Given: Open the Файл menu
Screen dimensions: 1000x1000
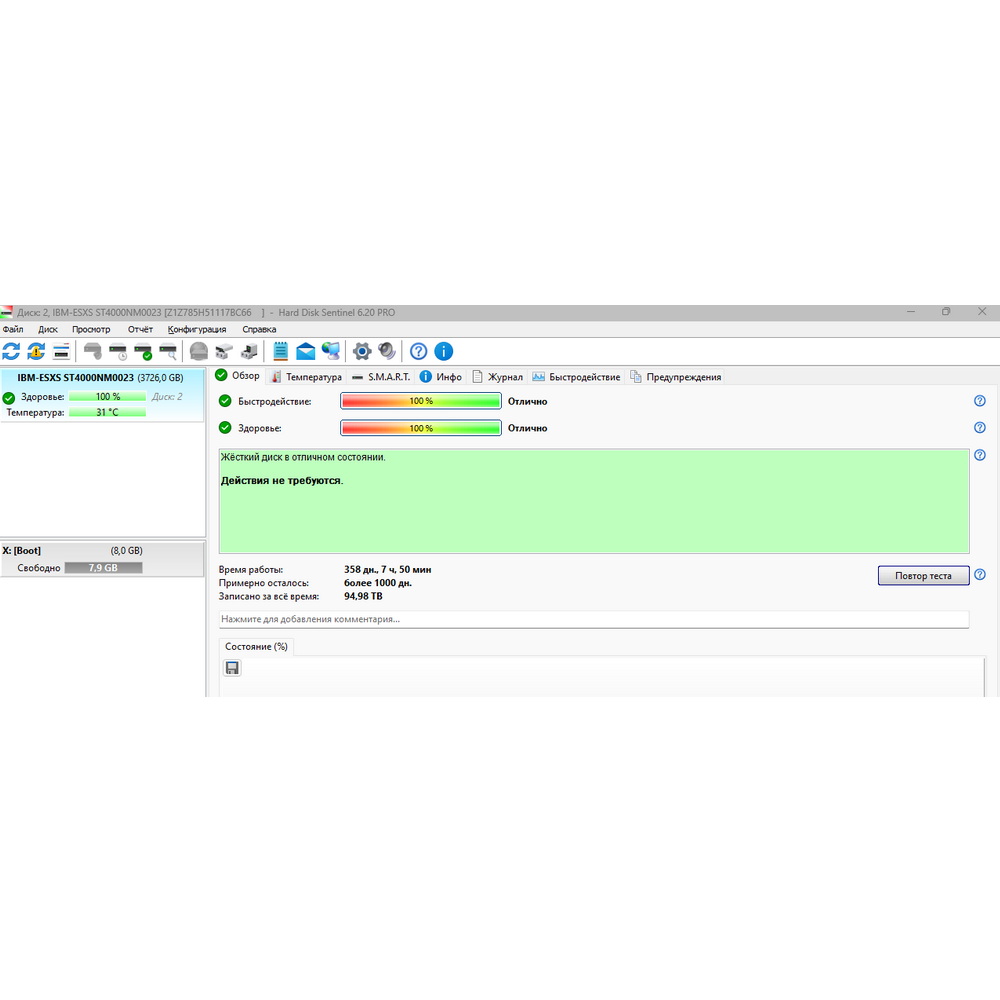Looking at the screenshot, I should [x=13, y=329].
